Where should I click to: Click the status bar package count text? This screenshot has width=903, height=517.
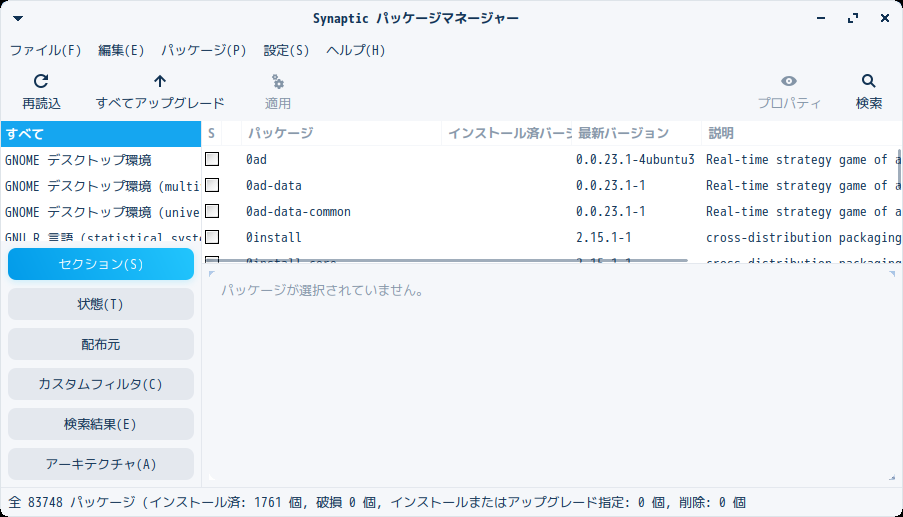click(377, 503)
